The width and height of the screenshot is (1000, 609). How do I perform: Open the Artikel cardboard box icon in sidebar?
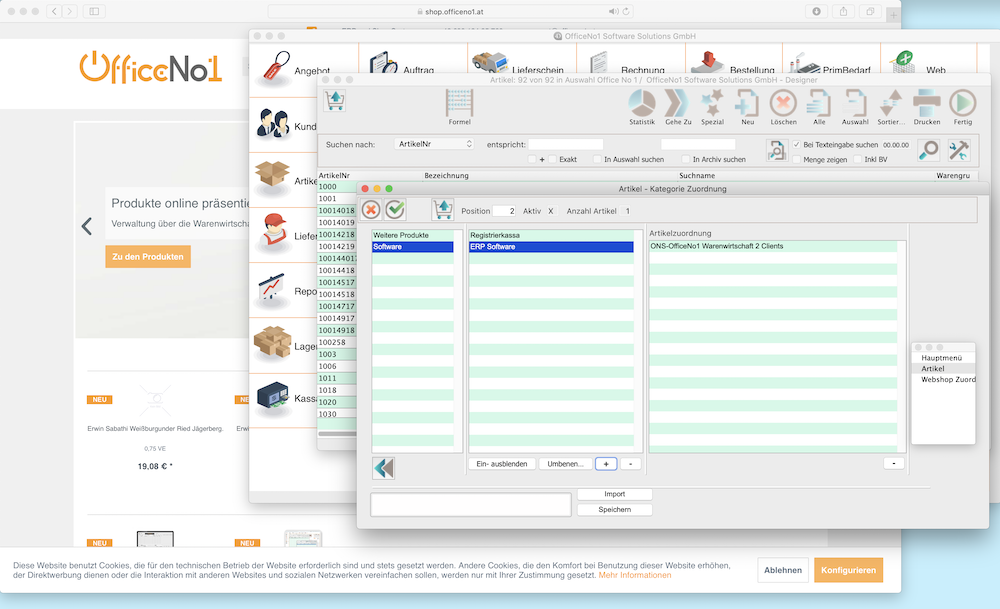tap(272, 176)
